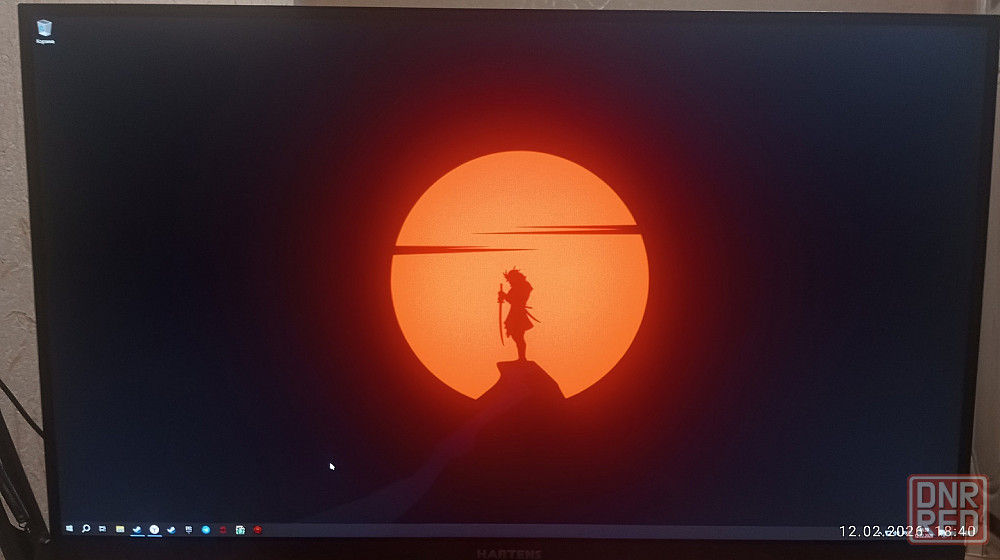Screen dimensions: 1000x560
Task: Open the green spreadsheet-style taskbar icon
Action: pos(240,528)
